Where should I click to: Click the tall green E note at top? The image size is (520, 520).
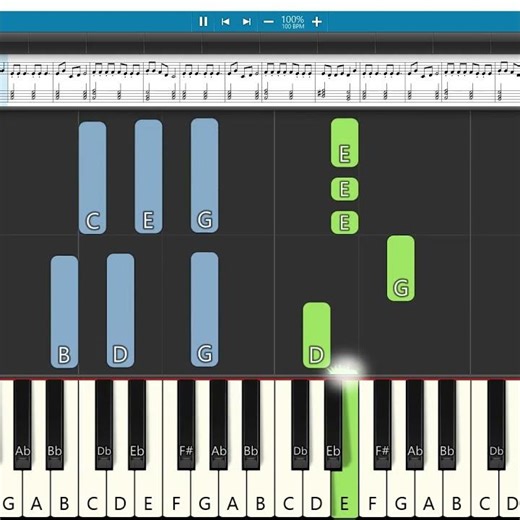(345, 143)
